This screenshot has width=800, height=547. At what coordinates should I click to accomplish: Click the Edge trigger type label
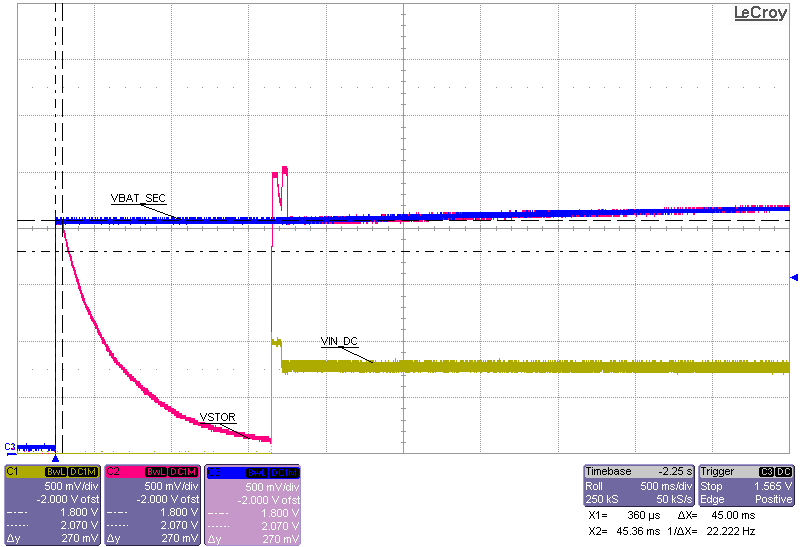point(712,499)
